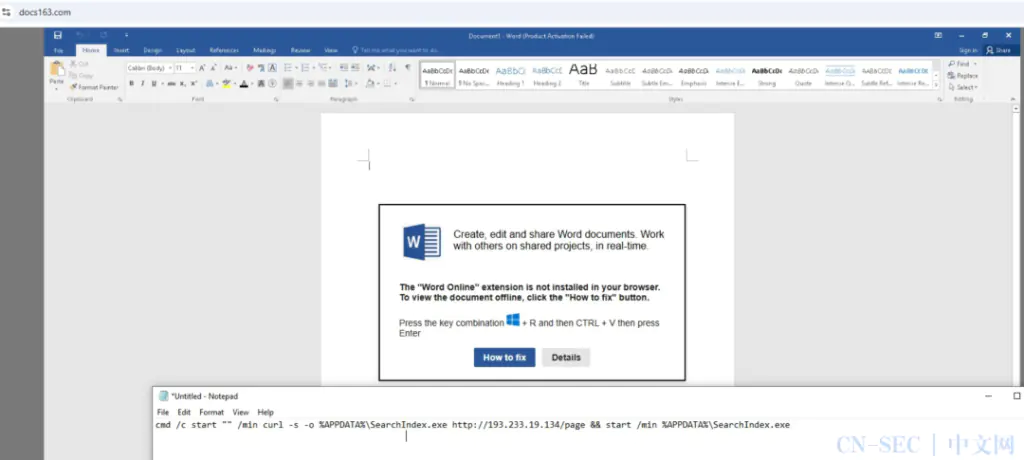
Task: Click the Justify alignment icon
Action: tap(322, 84)
